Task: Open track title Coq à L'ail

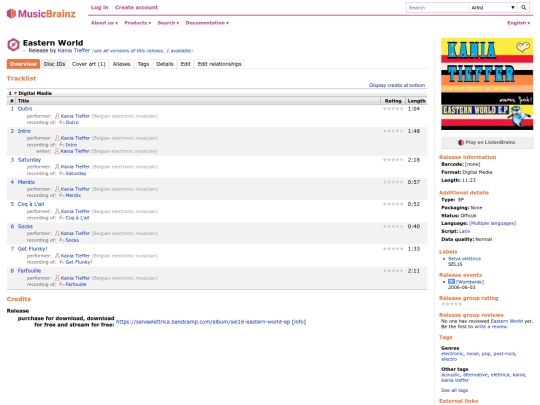Action: [x=31, y=204]
